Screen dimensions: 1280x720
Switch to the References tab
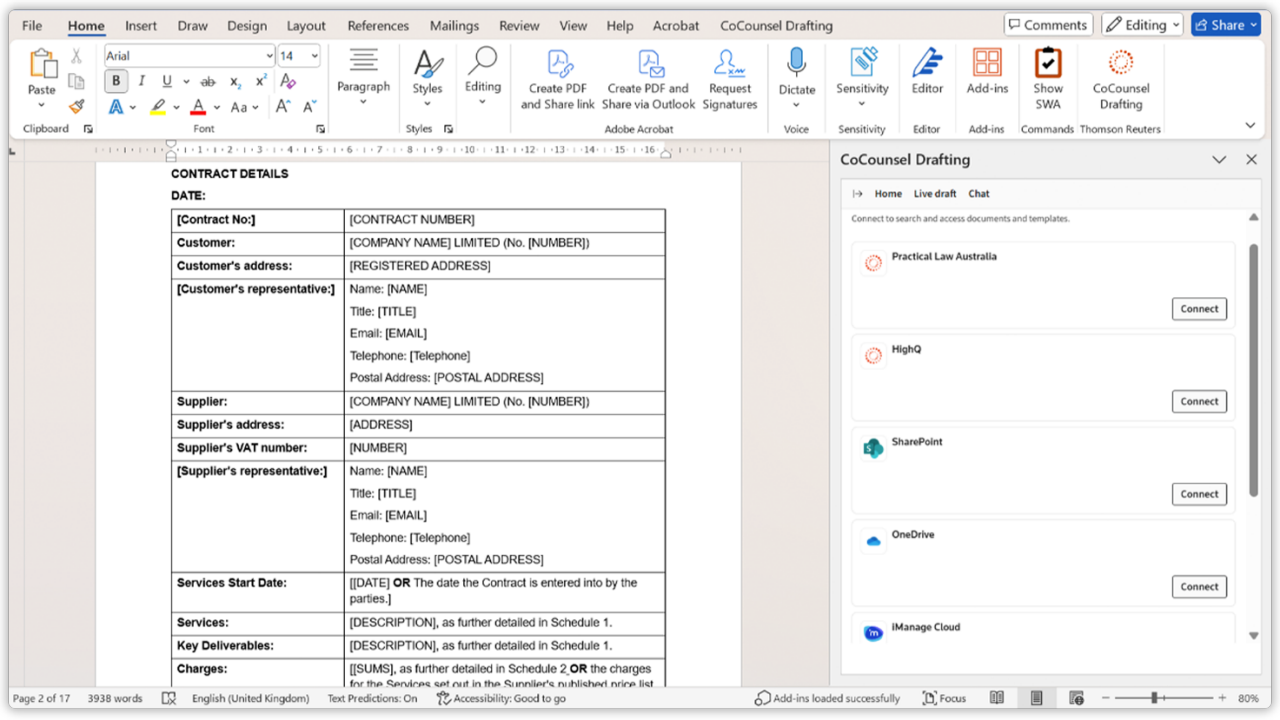click(378, 26)
